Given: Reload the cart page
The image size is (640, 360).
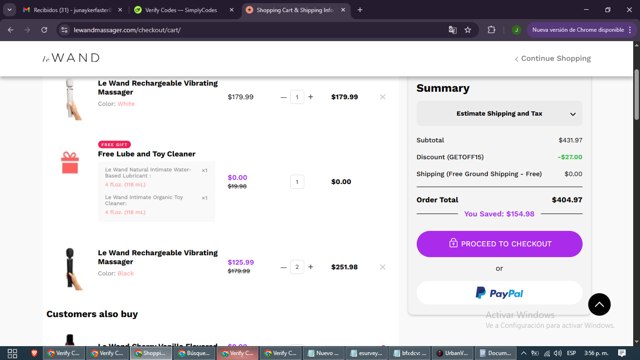Looking at the screenshot, I should click(x=44, y=30).
